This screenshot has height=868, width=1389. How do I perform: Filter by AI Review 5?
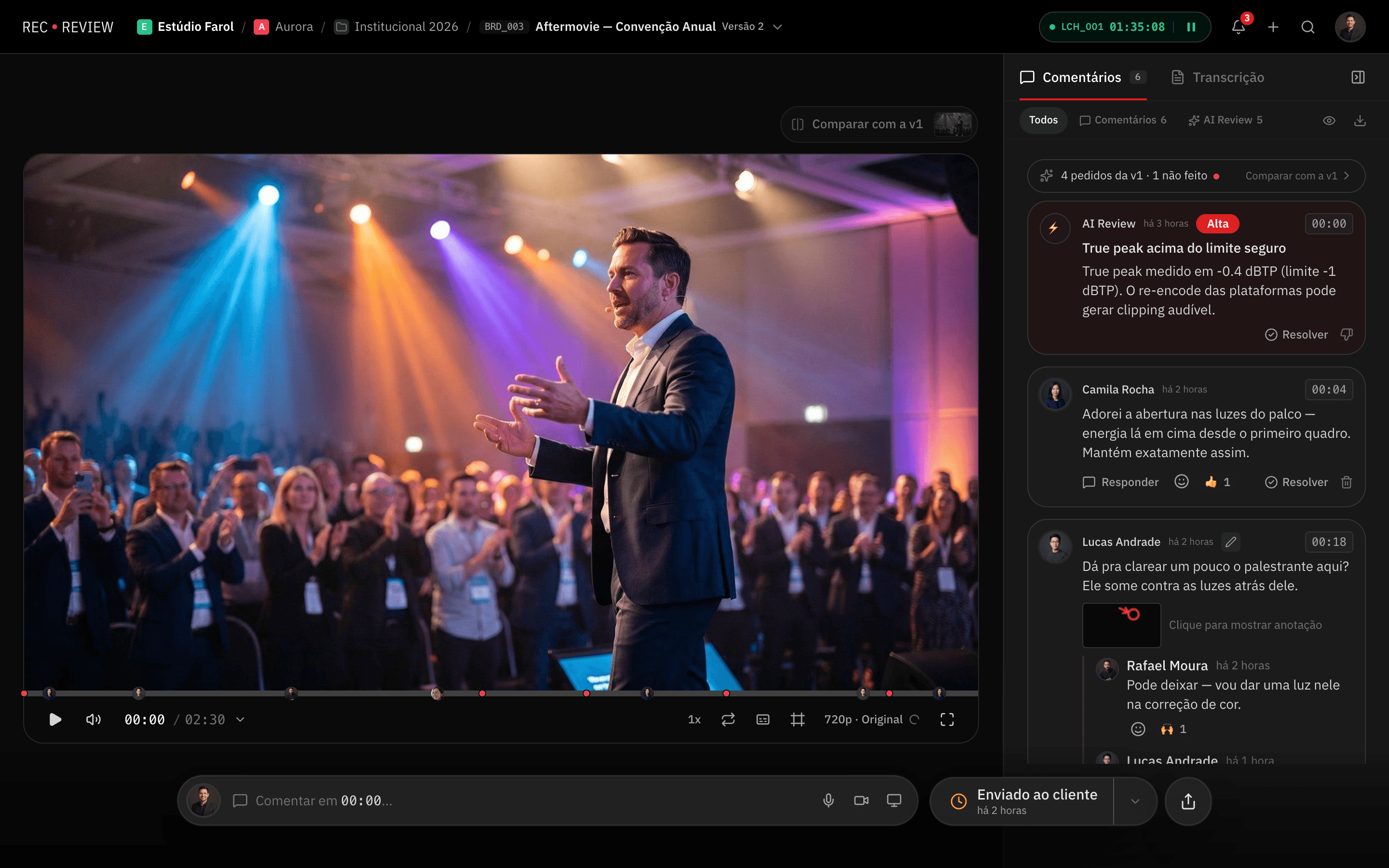click(x=1225, y=121)
